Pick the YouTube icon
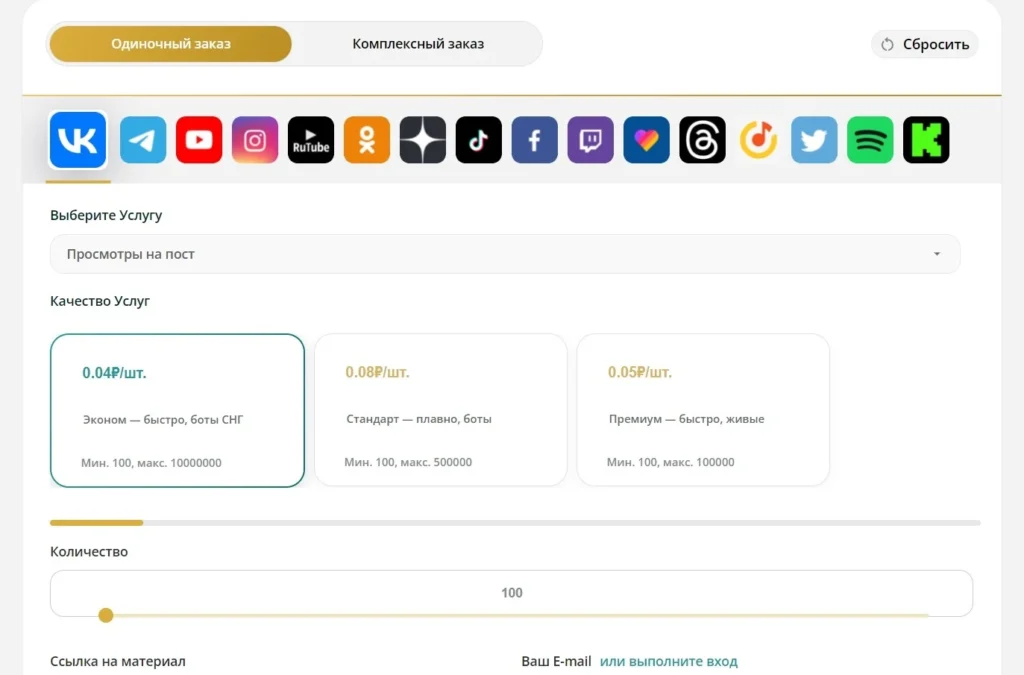Screen dimensions: 1024x675 tap(199, 140)
